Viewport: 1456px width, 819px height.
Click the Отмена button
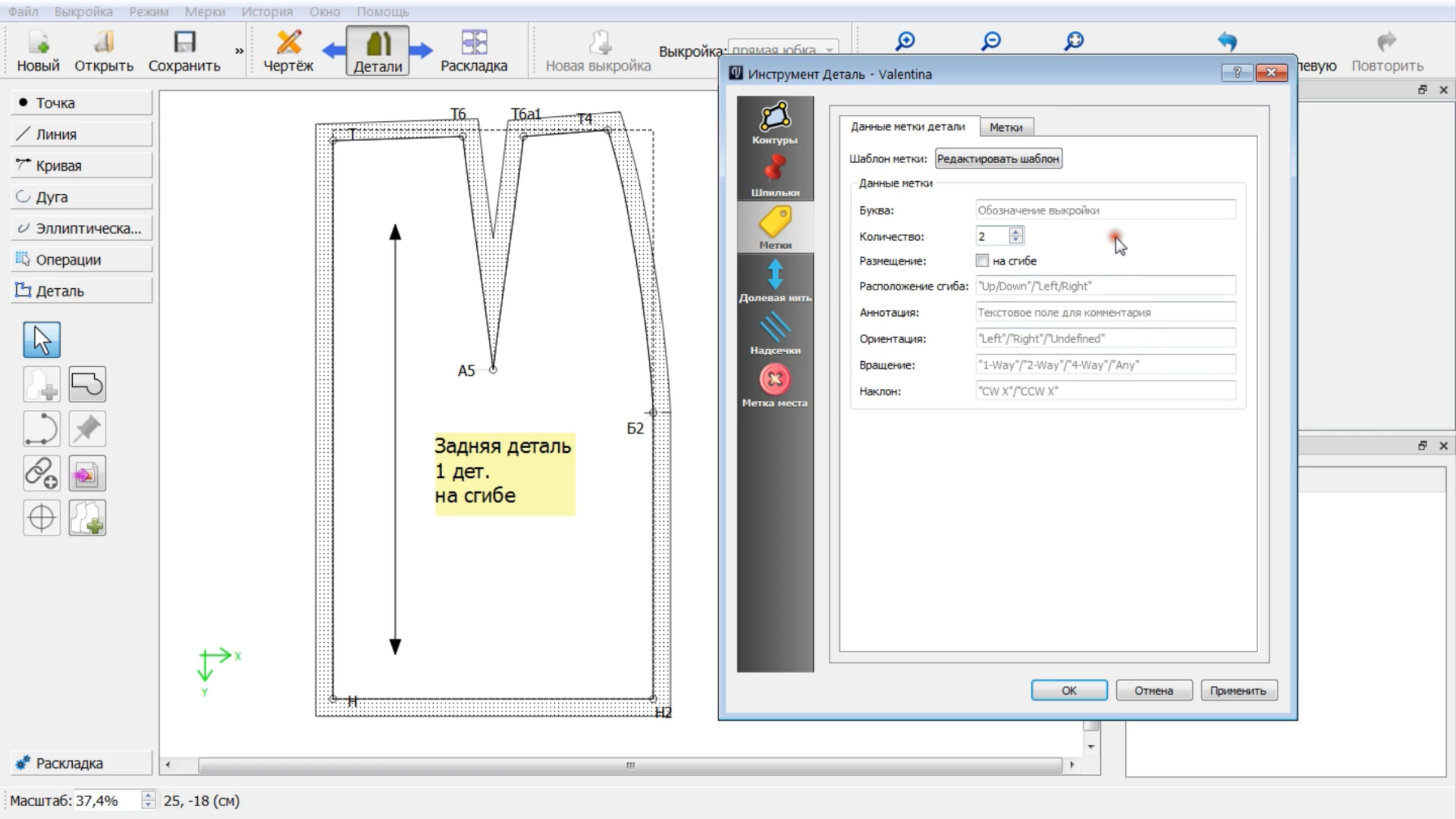pyautogui.click(x=1154, y=690)
